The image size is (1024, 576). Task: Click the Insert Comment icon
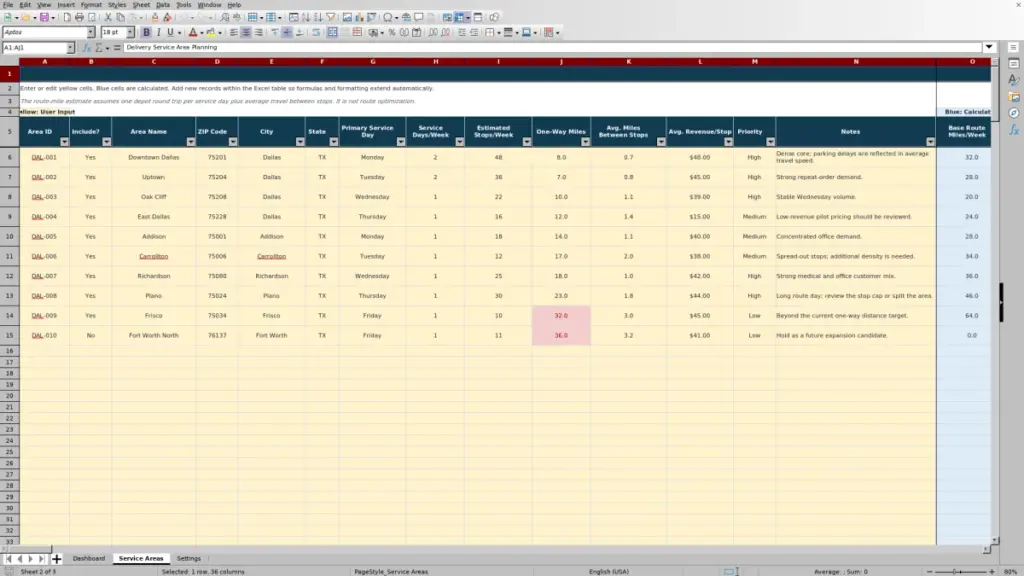pos(419,17)
